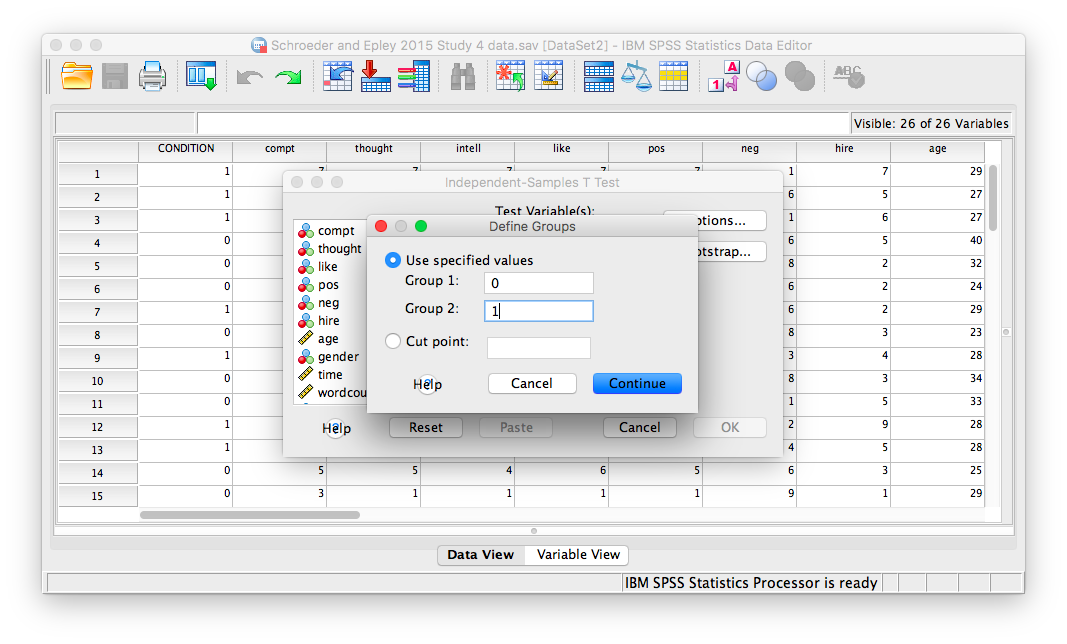This screenshot has width=1067, height=644.
Task: Select the pos variable in the list
Action: [328, 285]
